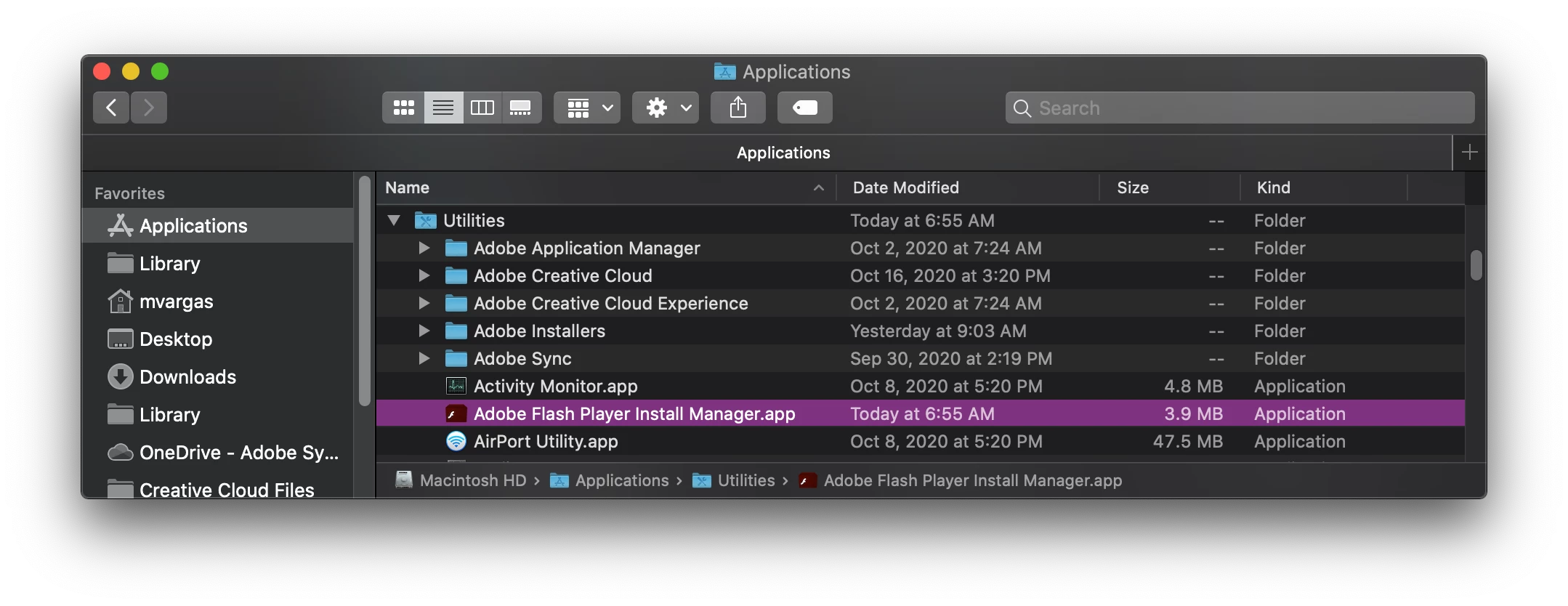Click the Share toolbar button

point(738,108)
